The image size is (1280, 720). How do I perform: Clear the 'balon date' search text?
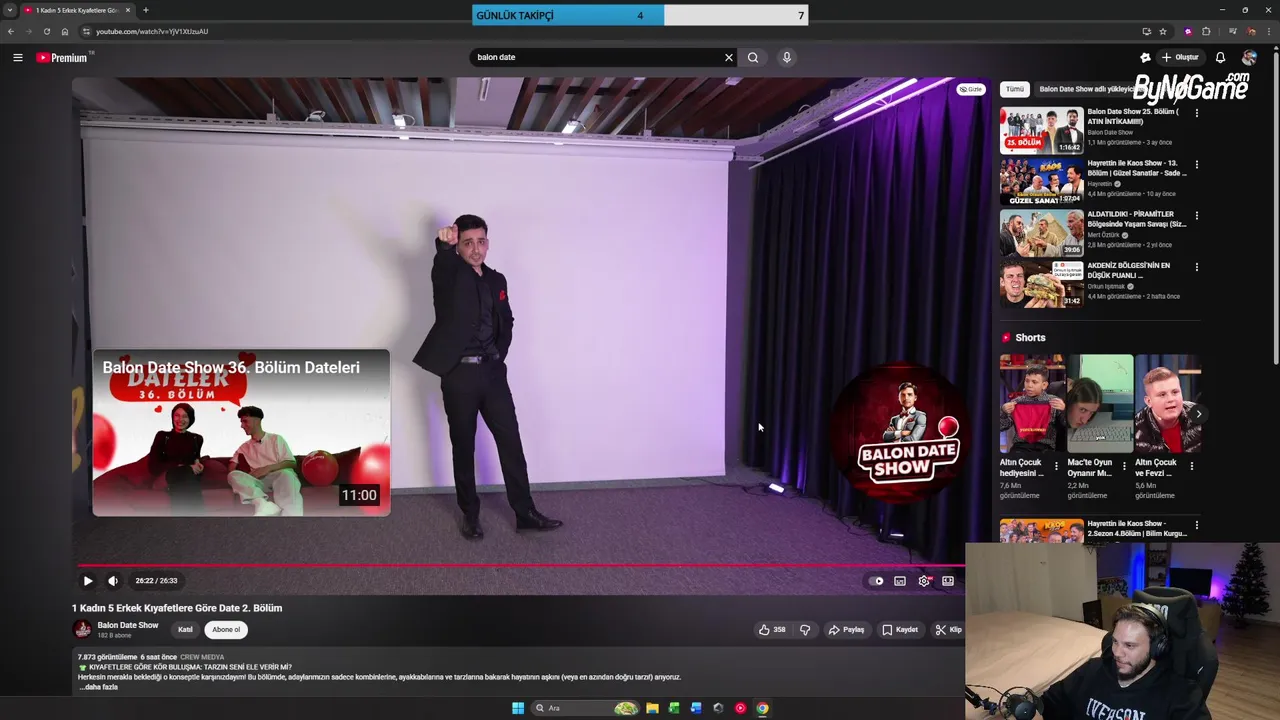(x=729, y=57)
